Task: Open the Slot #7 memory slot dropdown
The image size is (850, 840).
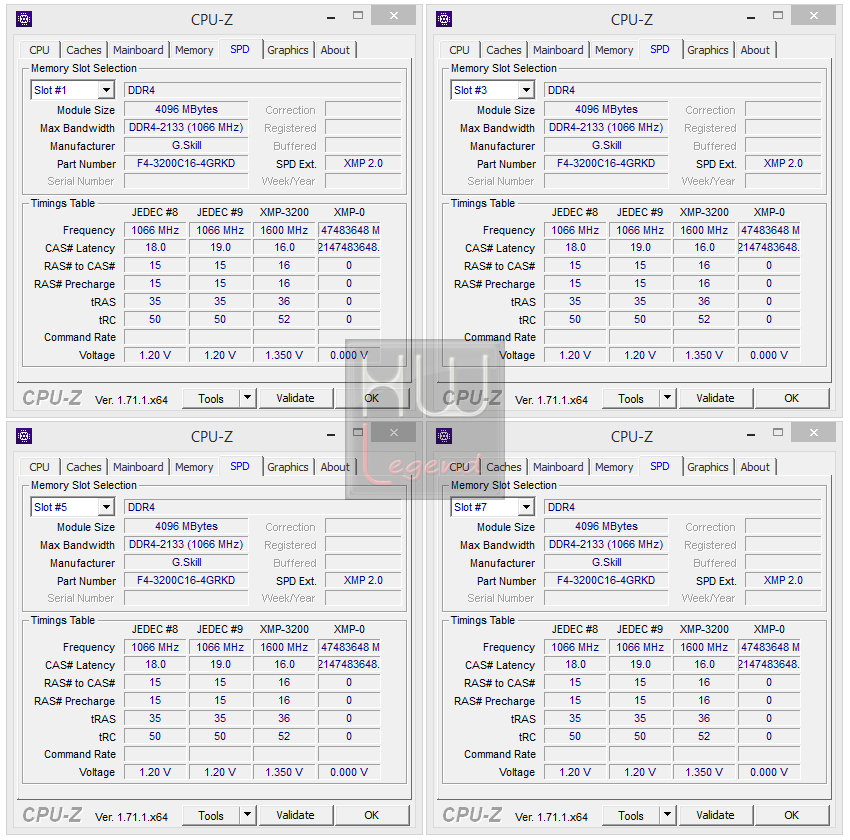Action: 526,507
